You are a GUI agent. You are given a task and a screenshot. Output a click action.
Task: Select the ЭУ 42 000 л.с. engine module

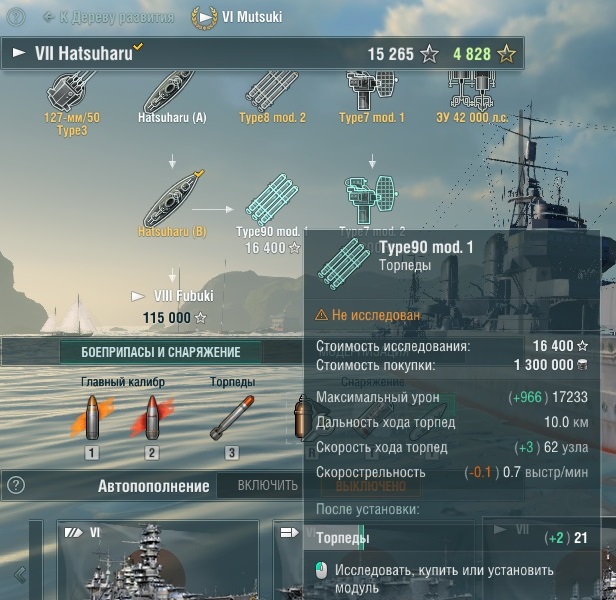coord(472,94)
